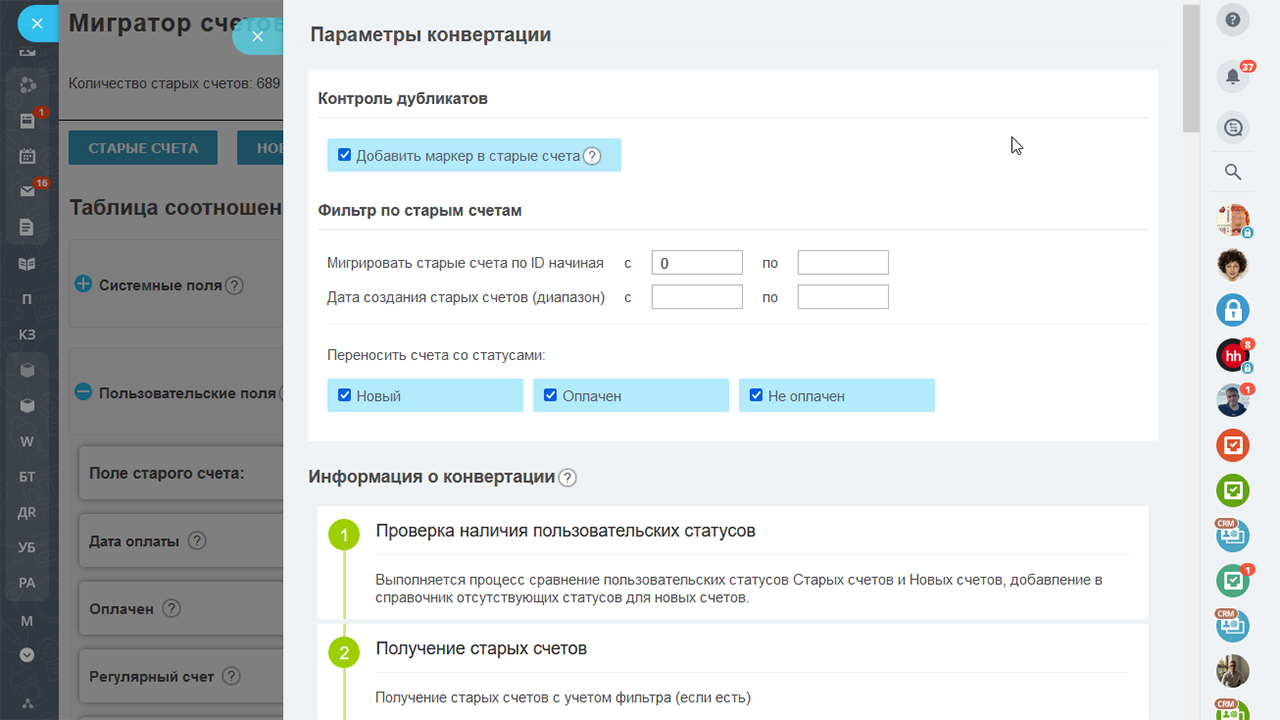Viewport: 1280px width, 720px height.
Task: Open the mail icon with 16 badge
Action: tap(27, 191)
